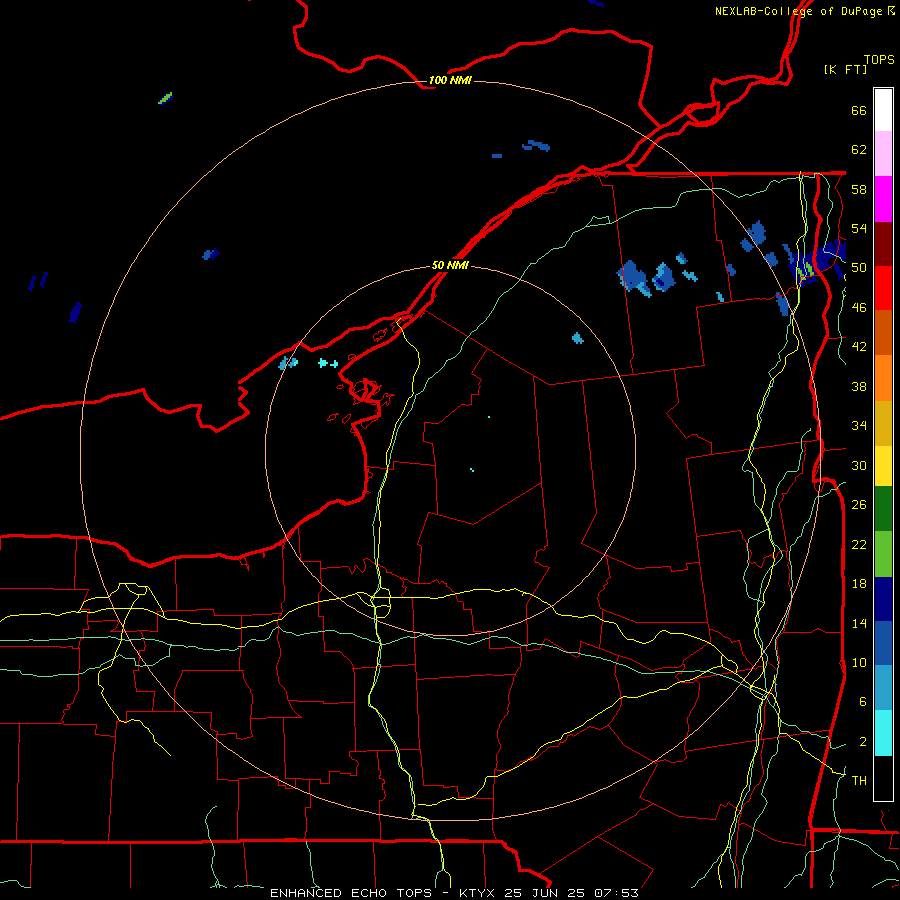Click the 50 NMI range ring label

(450, 265)
